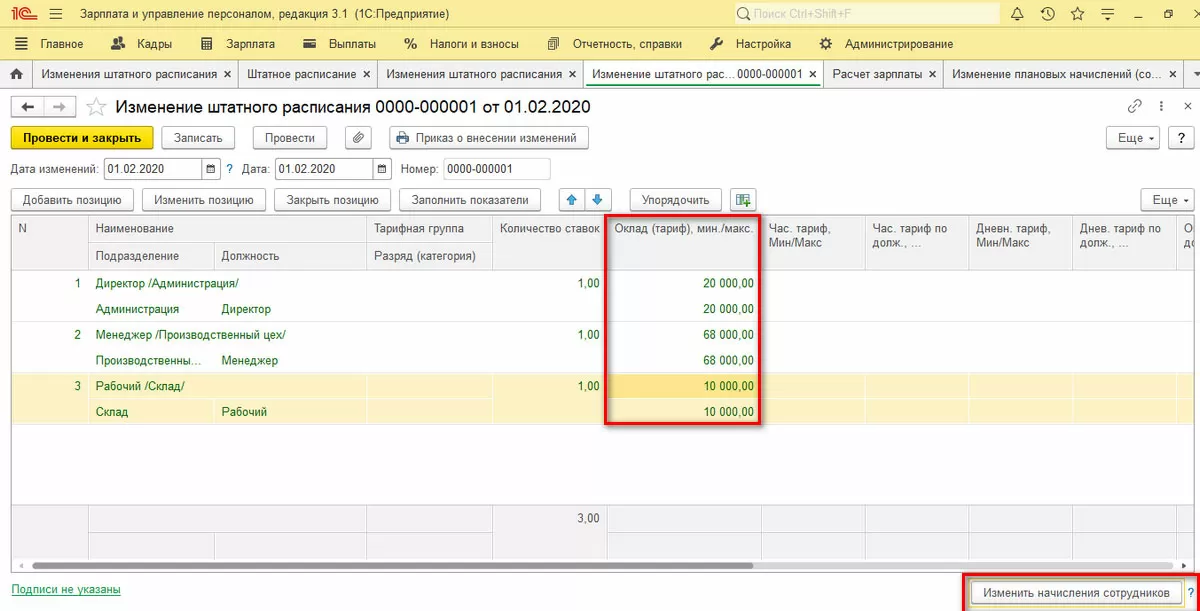
Task: Click the notifications bell icon
Action: [1017, 15]
